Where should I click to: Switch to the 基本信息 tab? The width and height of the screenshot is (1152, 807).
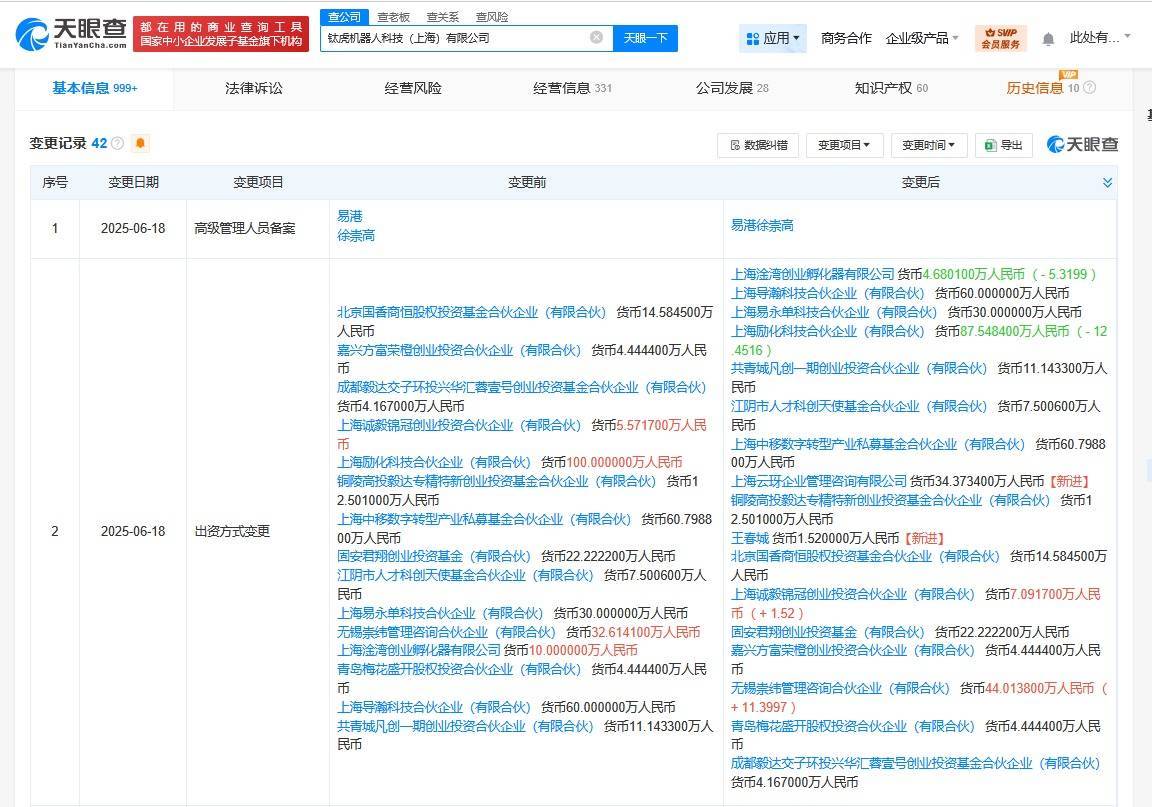pos(94,88)
